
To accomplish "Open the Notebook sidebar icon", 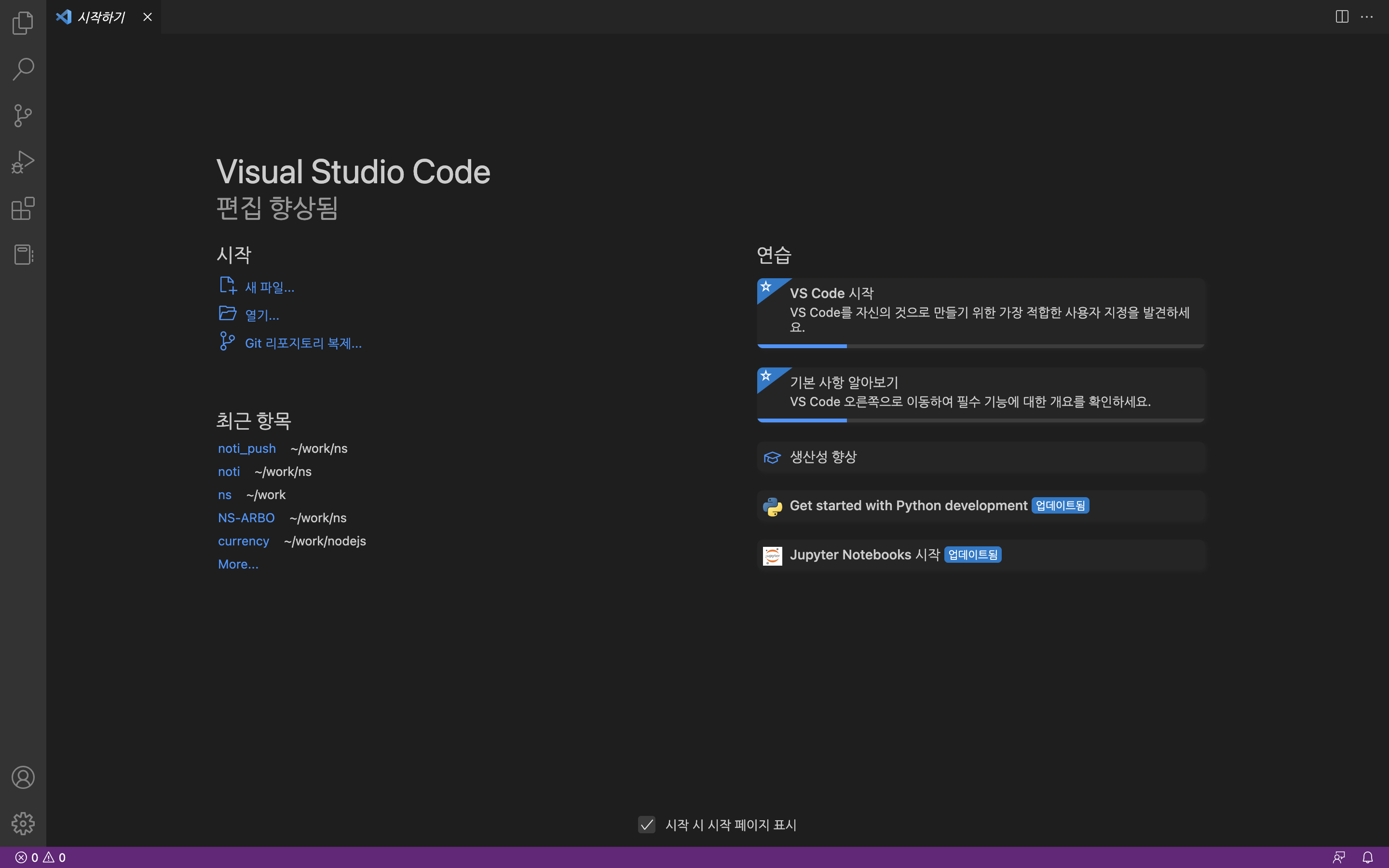I will [x=23, y=254].
